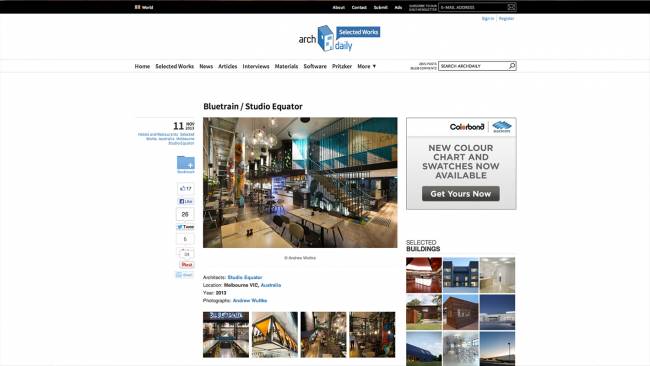Viewport: 650px width, 366px height.
Task: Click the World flag icon in top bar
Action: [x=137, y=7]
